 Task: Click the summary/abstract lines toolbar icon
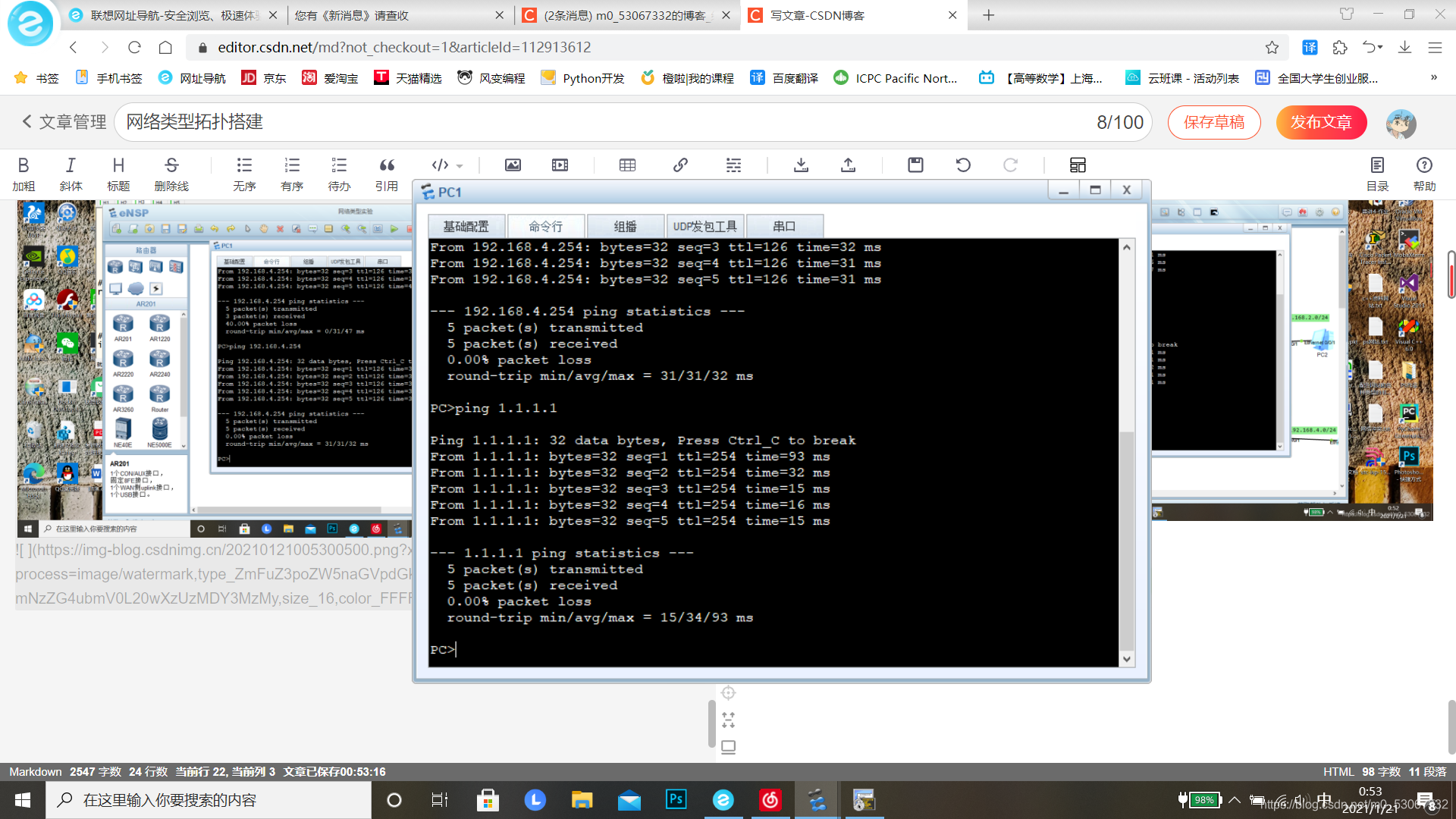[x=733, y=165]
